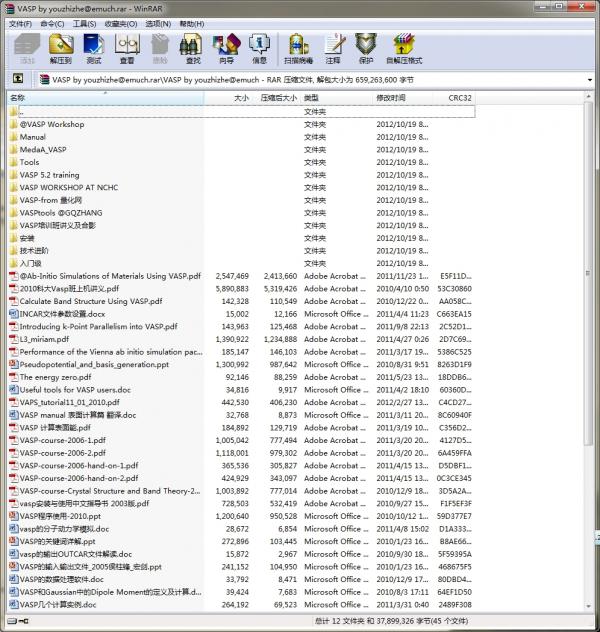Open the Options (选项) menu
This screenshot has height=632, width=600.
[158, 24]
